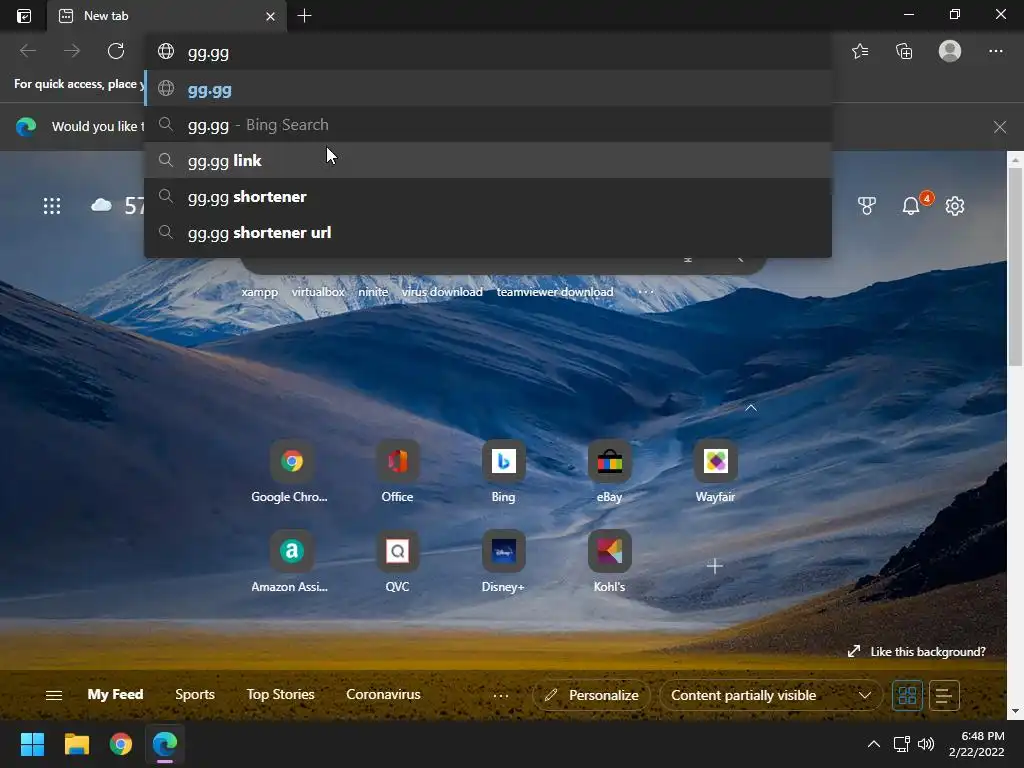This screenshot has height=768, width=1024.
Task: Refresh the page with reload icon
Action: [116, 51]
